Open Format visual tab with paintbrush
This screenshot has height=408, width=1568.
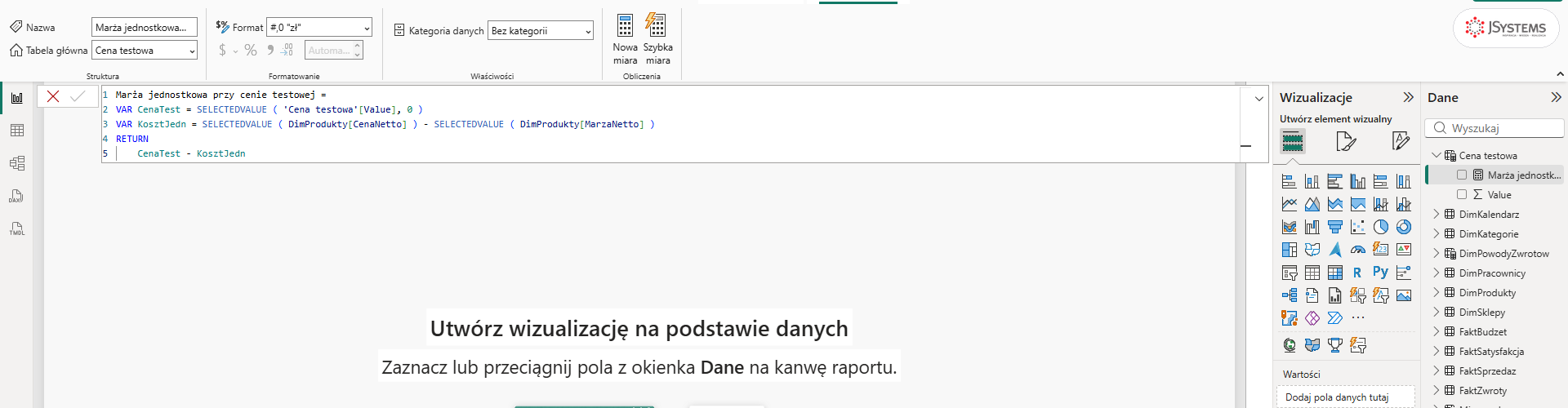(x=1346, y=141)
